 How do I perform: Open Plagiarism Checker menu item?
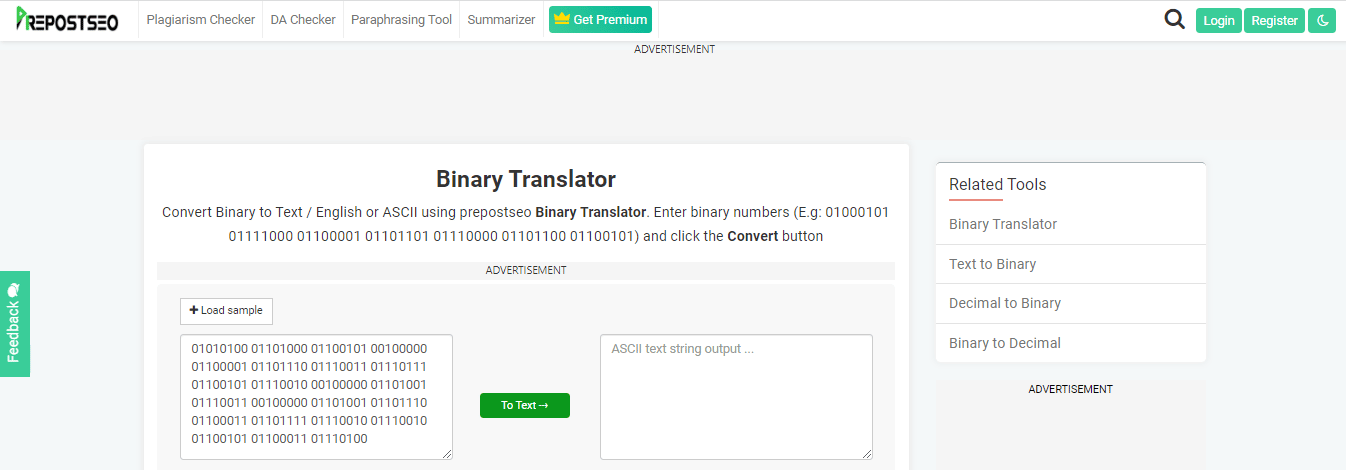click(x=201, y=20)
